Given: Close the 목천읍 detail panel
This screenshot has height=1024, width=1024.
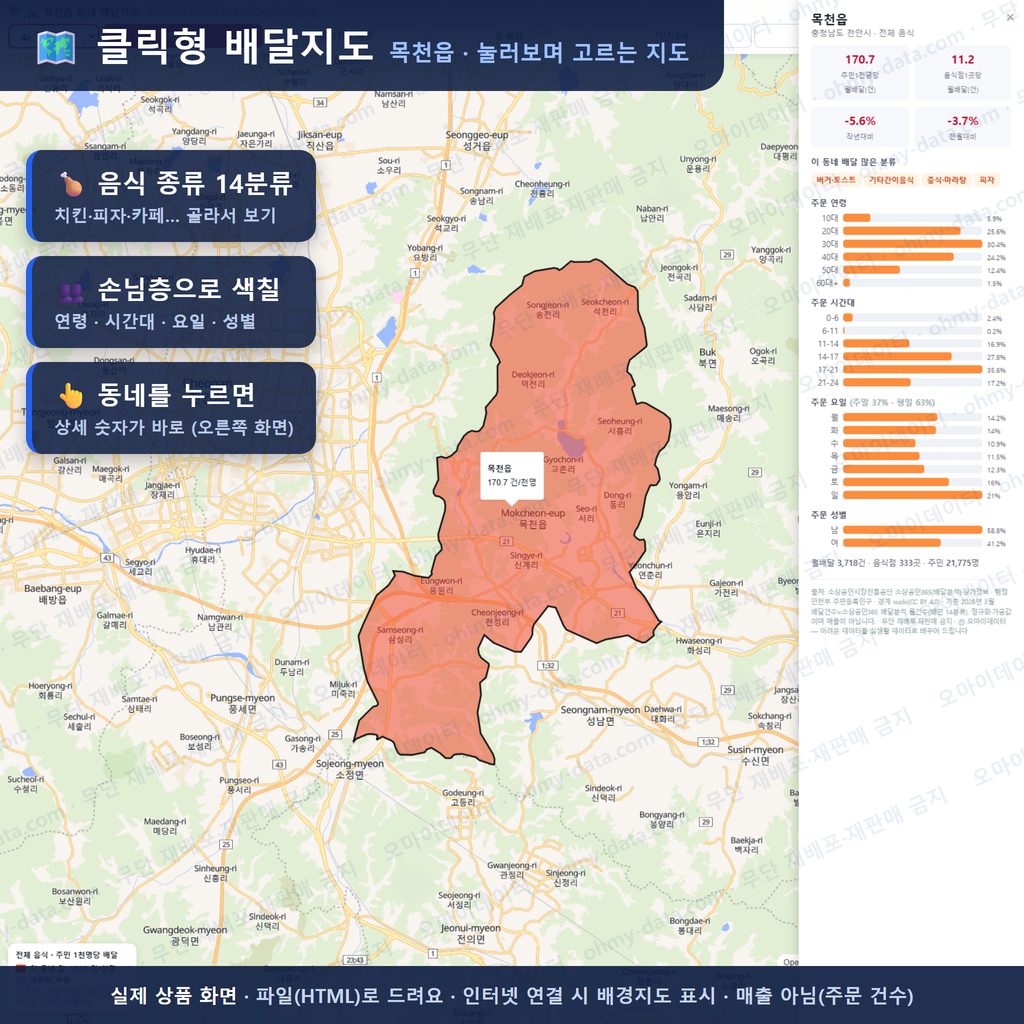Looking at the screenshot, I should [1010, 18].
